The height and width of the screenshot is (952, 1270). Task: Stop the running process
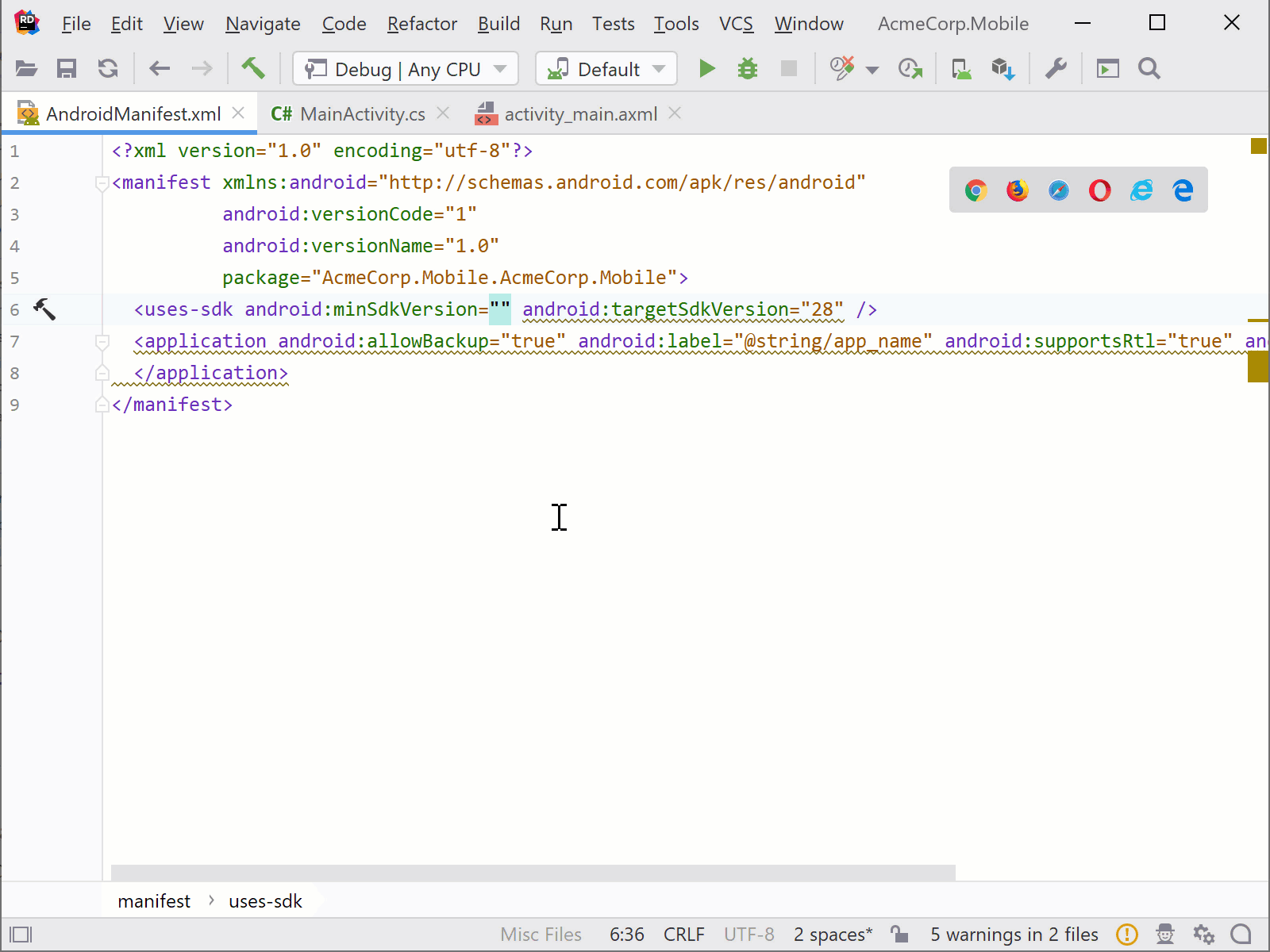(x=788, y=69)
